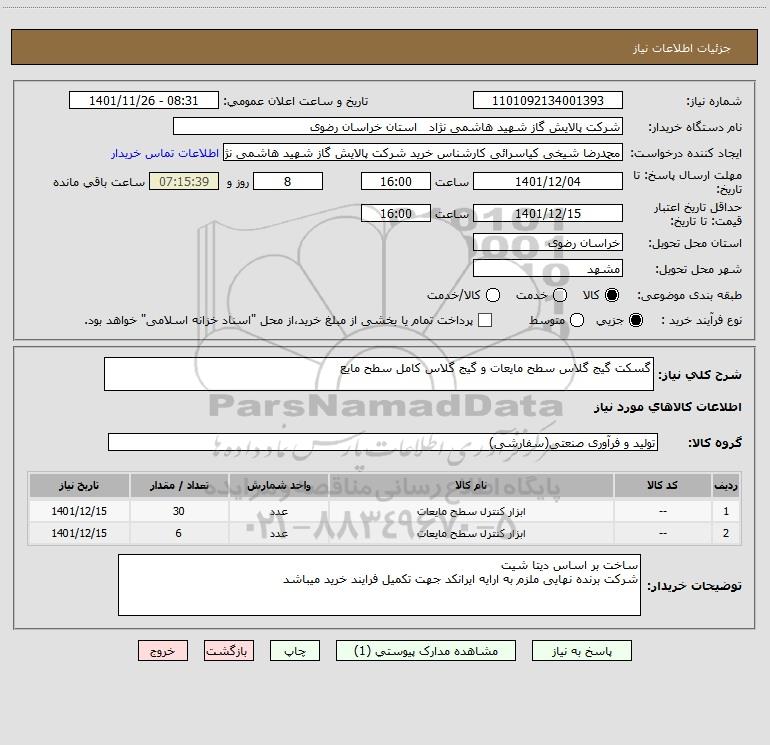
Task: Click the delivery province خراسان رضوی field
Action: point(548,243)
